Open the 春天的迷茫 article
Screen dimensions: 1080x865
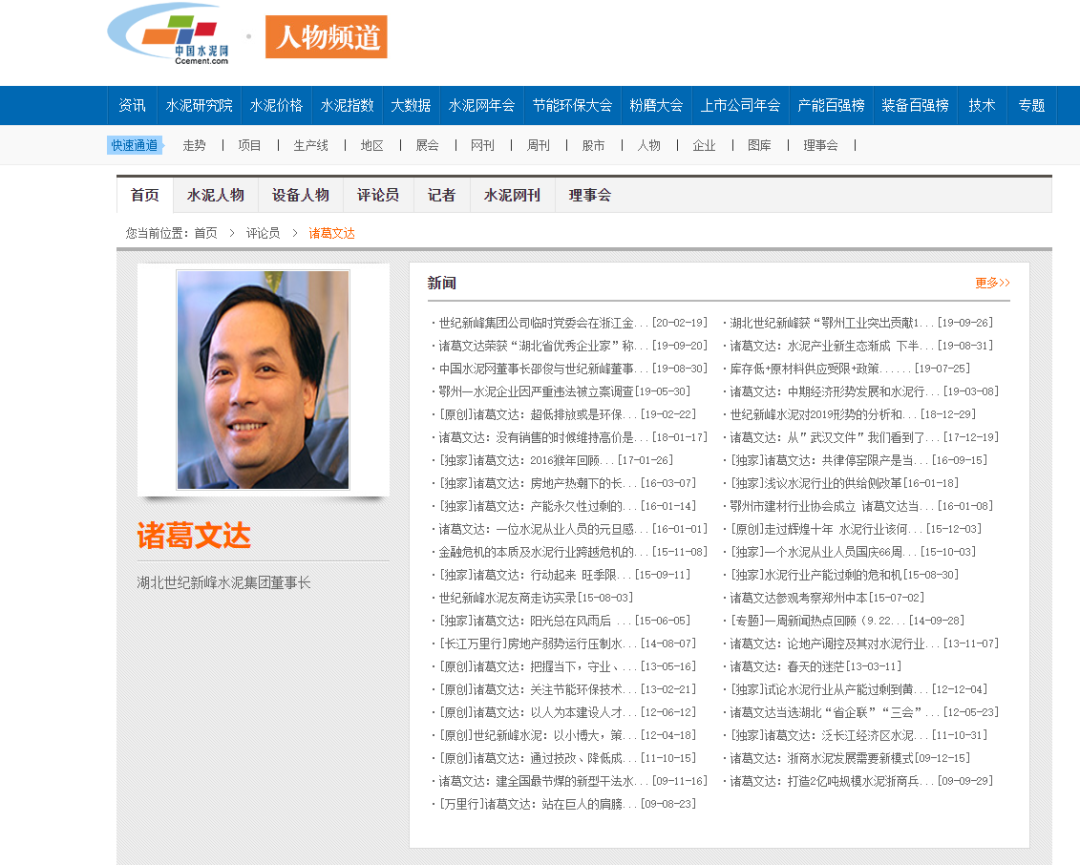815,667
